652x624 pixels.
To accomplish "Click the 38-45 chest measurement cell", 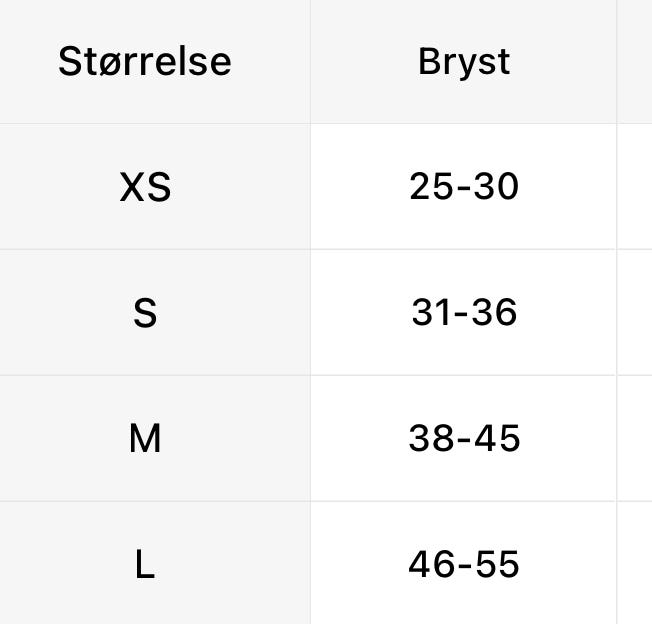I will 464,439.
